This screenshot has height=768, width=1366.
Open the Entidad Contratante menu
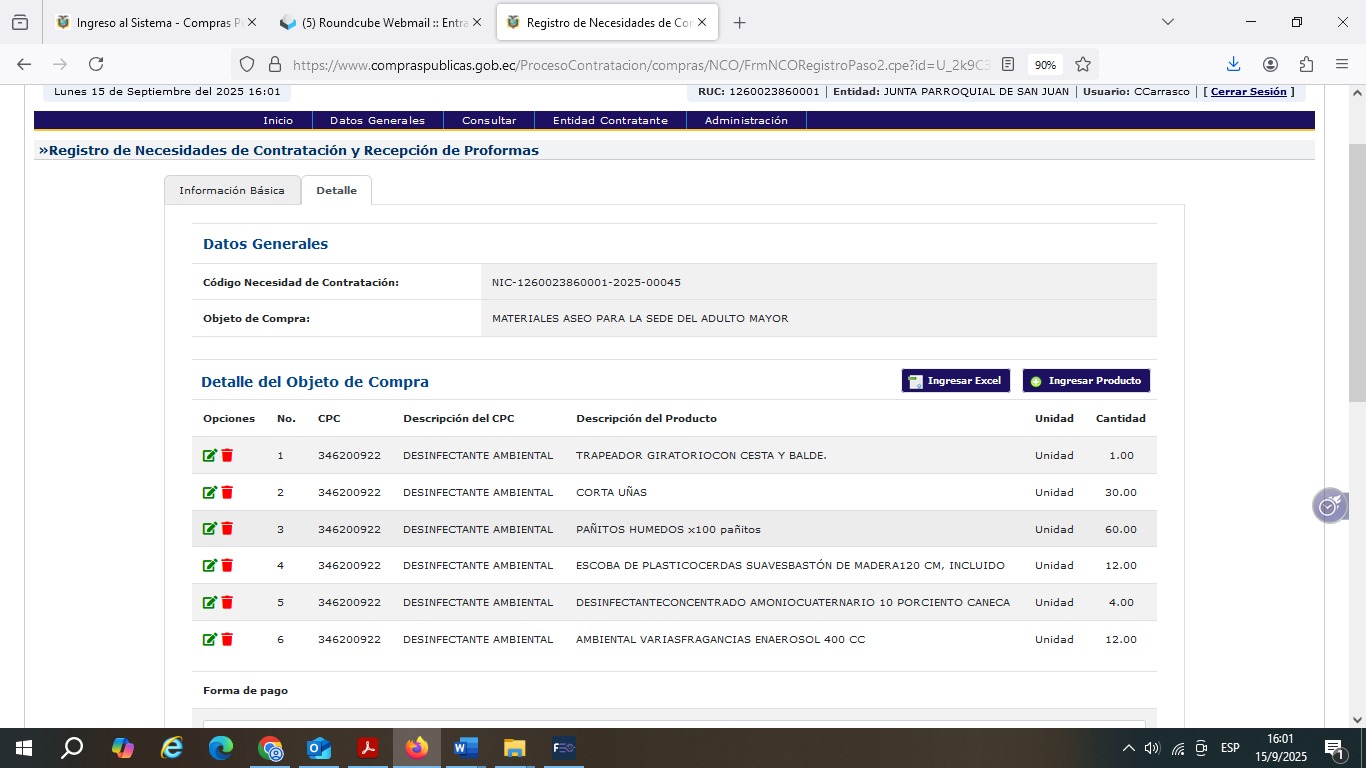click(610, 121)
